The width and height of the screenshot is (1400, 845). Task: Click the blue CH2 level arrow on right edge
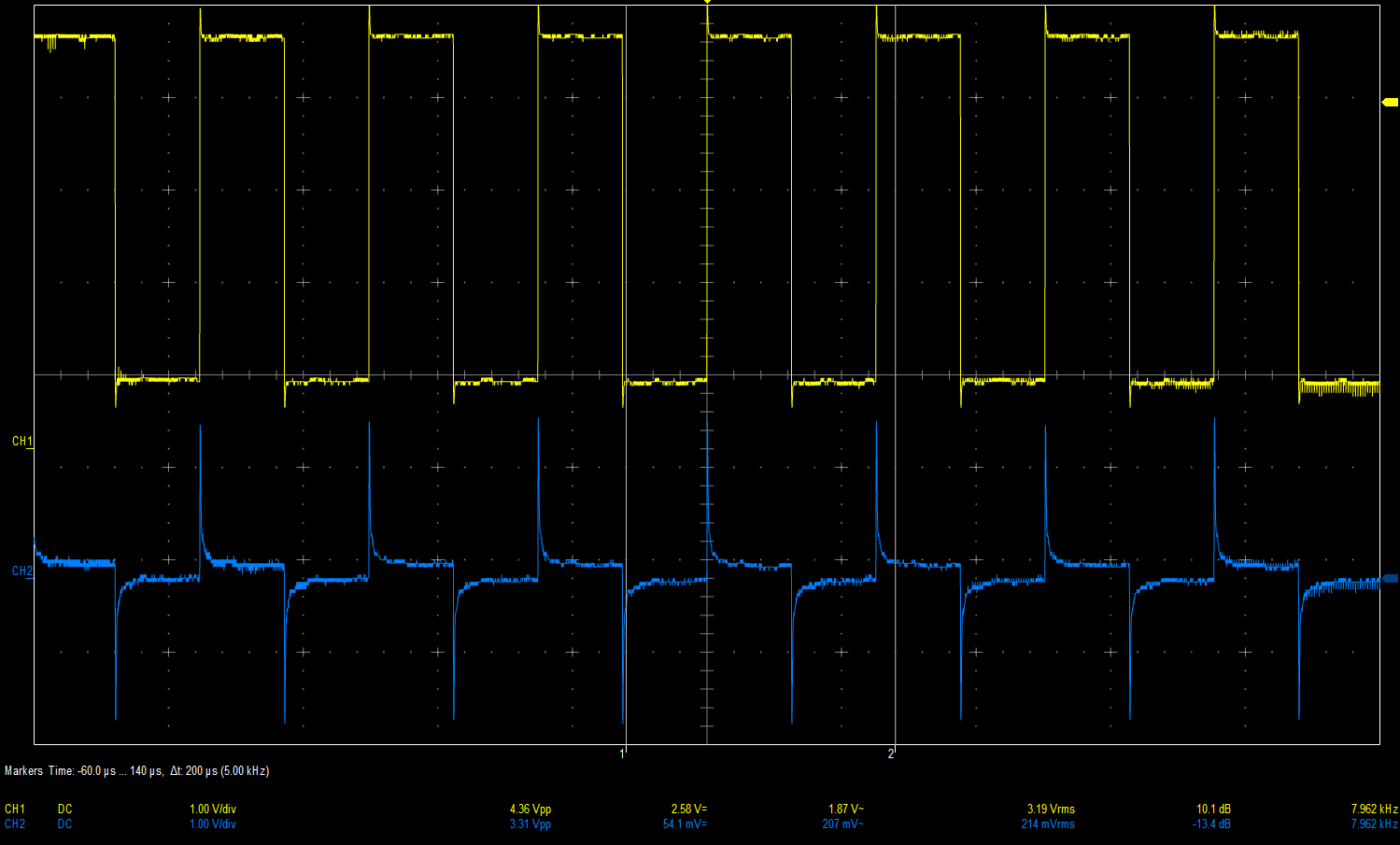tap(1390, 579)
